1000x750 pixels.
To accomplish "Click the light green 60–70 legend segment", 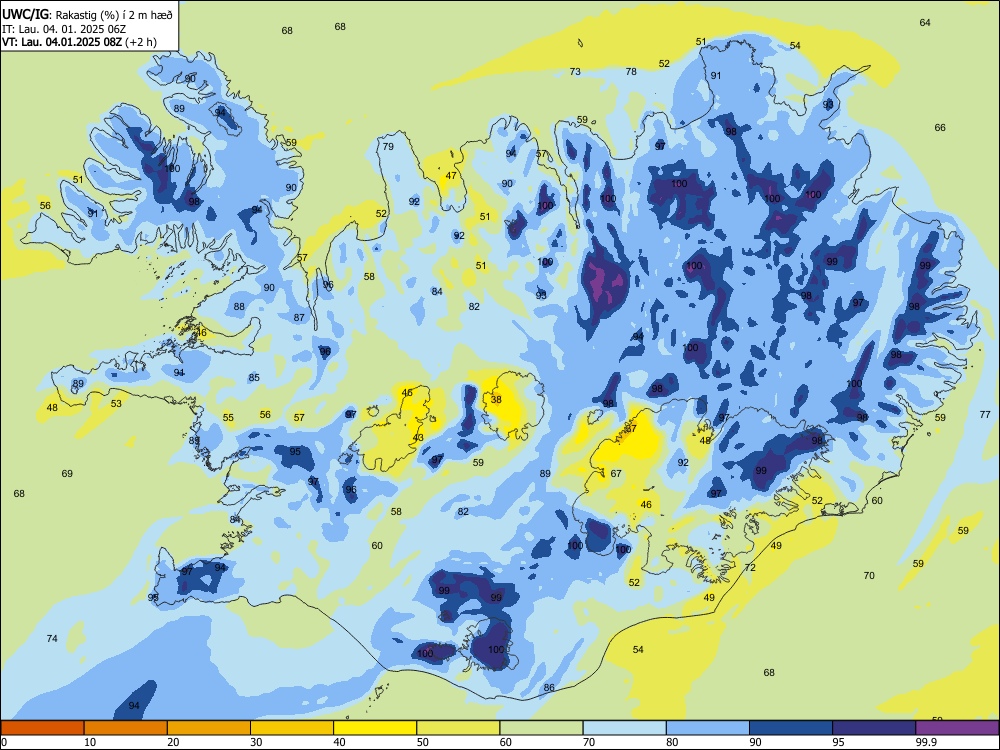I will (541, 728).
